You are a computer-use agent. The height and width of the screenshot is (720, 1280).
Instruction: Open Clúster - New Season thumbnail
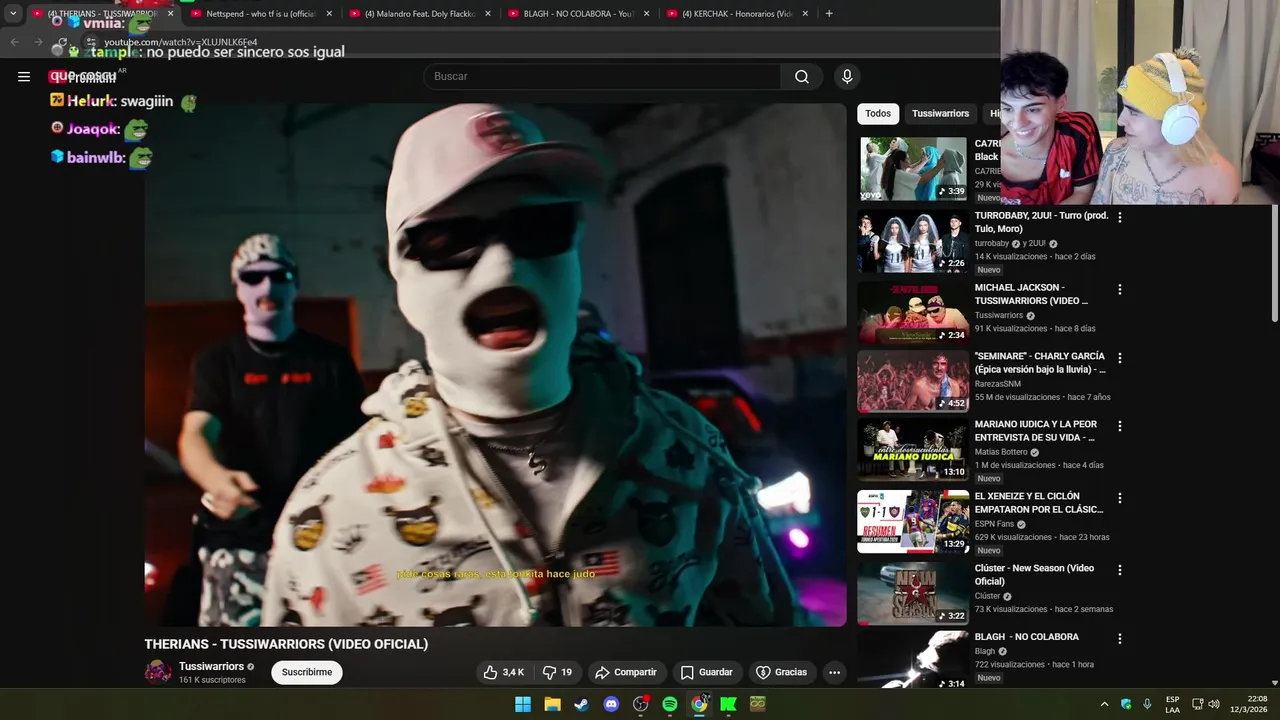[913, 594]
